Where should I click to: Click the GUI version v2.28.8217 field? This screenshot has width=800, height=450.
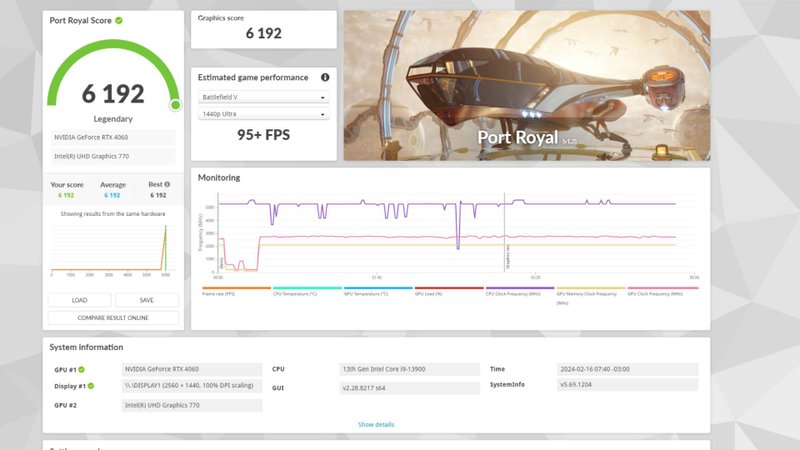coord(409,388)
